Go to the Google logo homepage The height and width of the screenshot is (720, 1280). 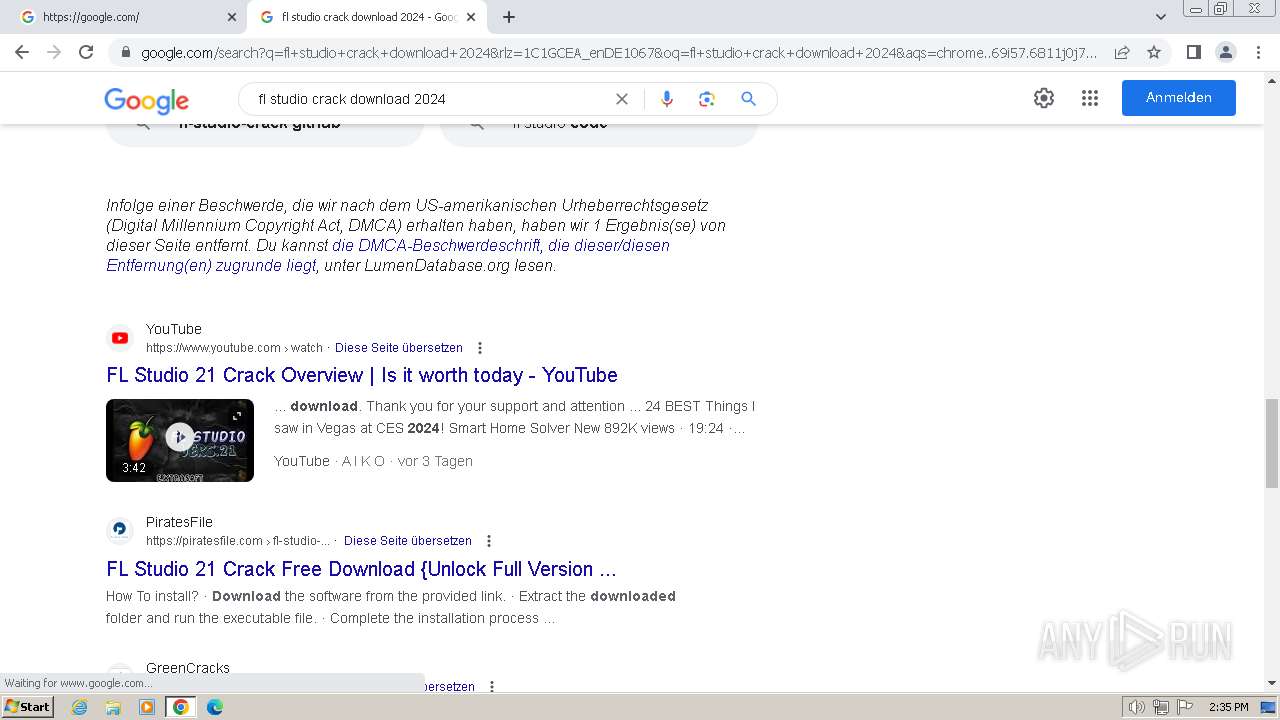coord(146,100)
